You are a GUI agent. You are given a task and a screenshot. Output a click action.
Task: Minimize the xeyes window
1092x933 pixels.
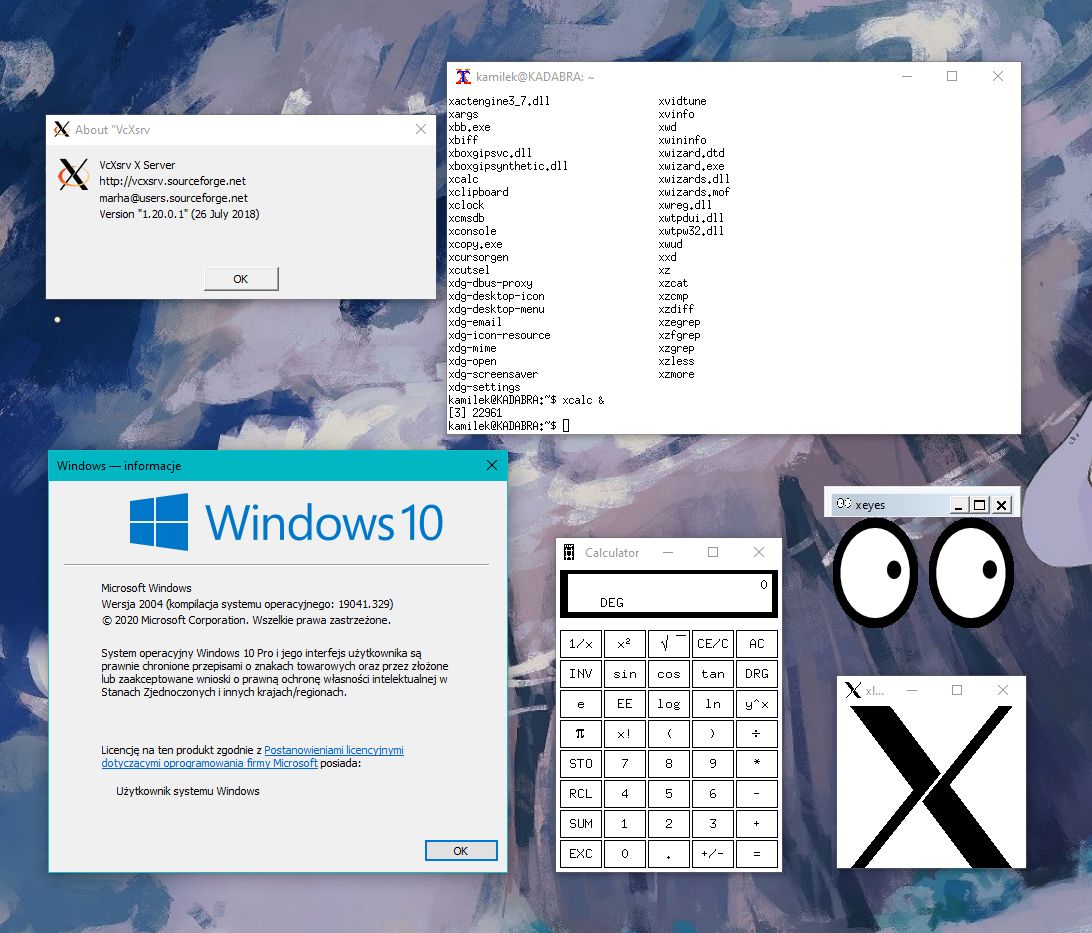[959, 505]
